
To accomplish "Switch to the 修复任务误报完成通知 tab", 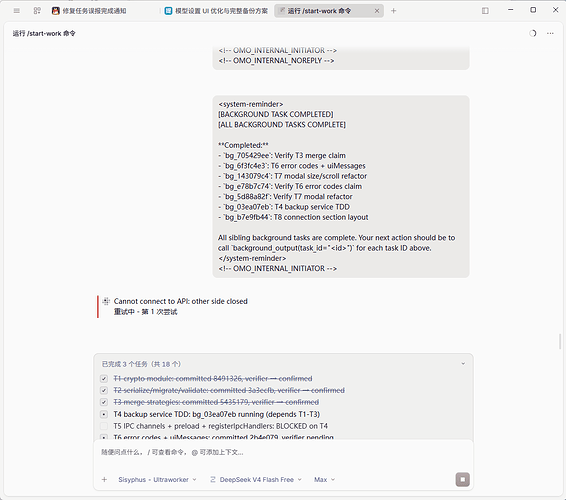I will tap(89, 11).
